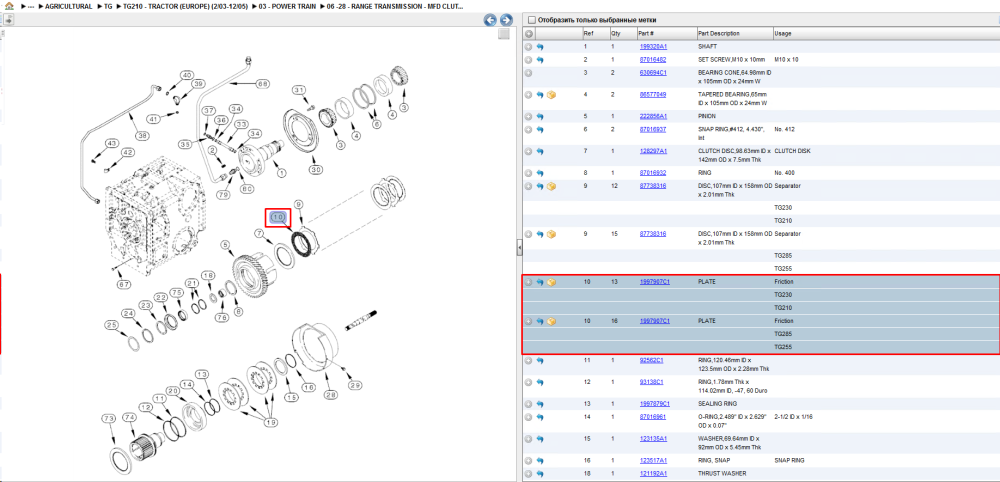Click the Part Description column header
The image size is (1000, 482).
click(719, 33)
